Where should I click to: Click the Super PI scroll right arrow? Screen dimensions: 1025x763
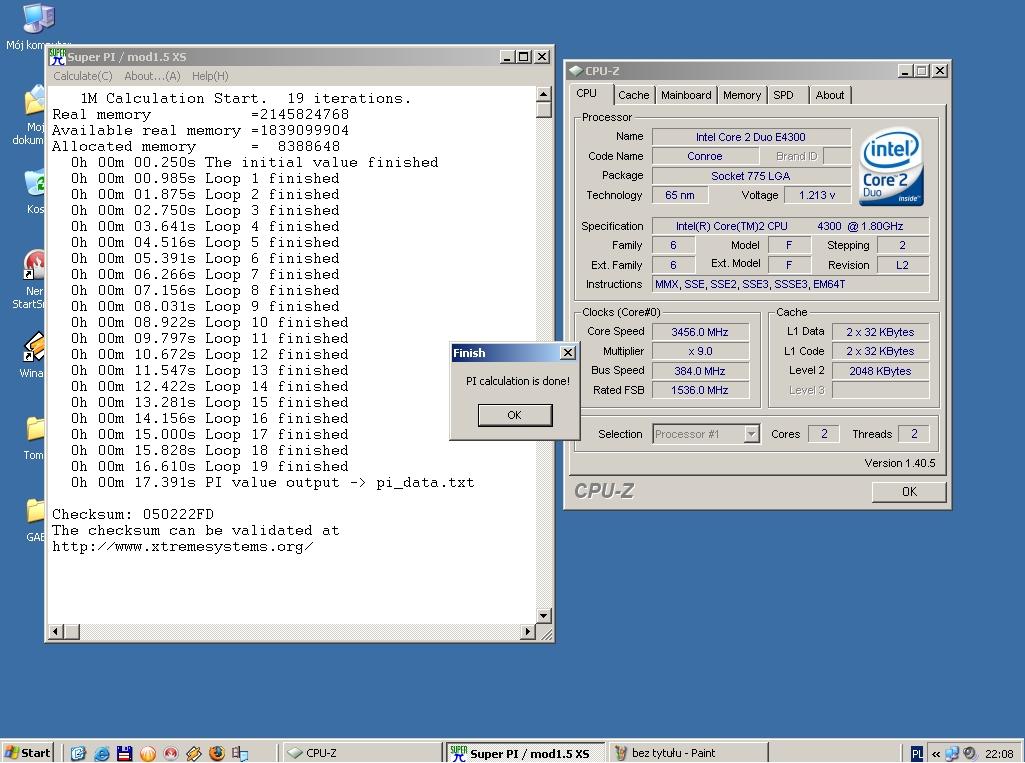(528, 631)
